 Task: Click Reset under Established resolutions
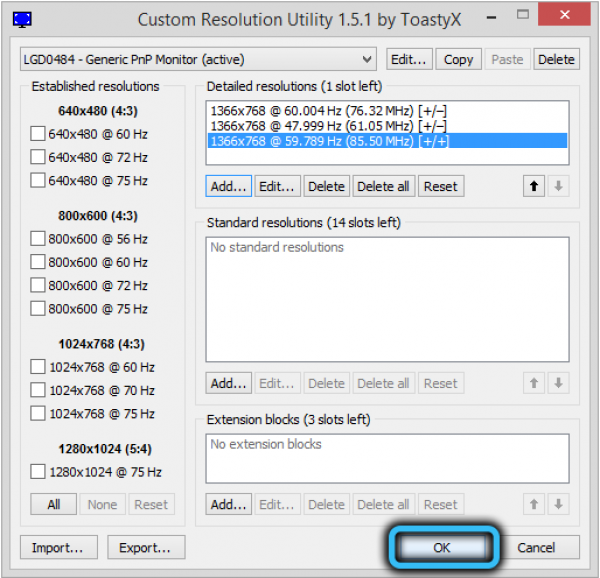coord(152,504)
